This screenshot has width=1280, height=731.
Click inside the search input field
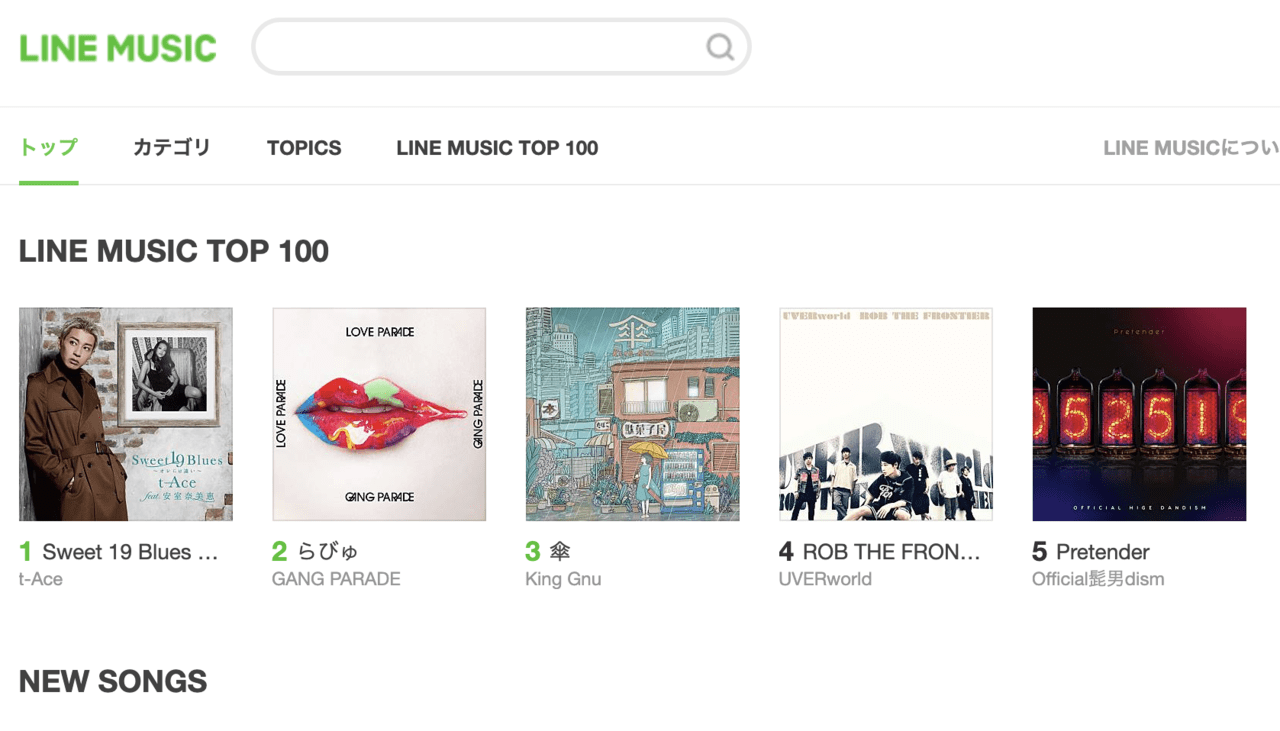pyautogui.click(x=480, y=47)
